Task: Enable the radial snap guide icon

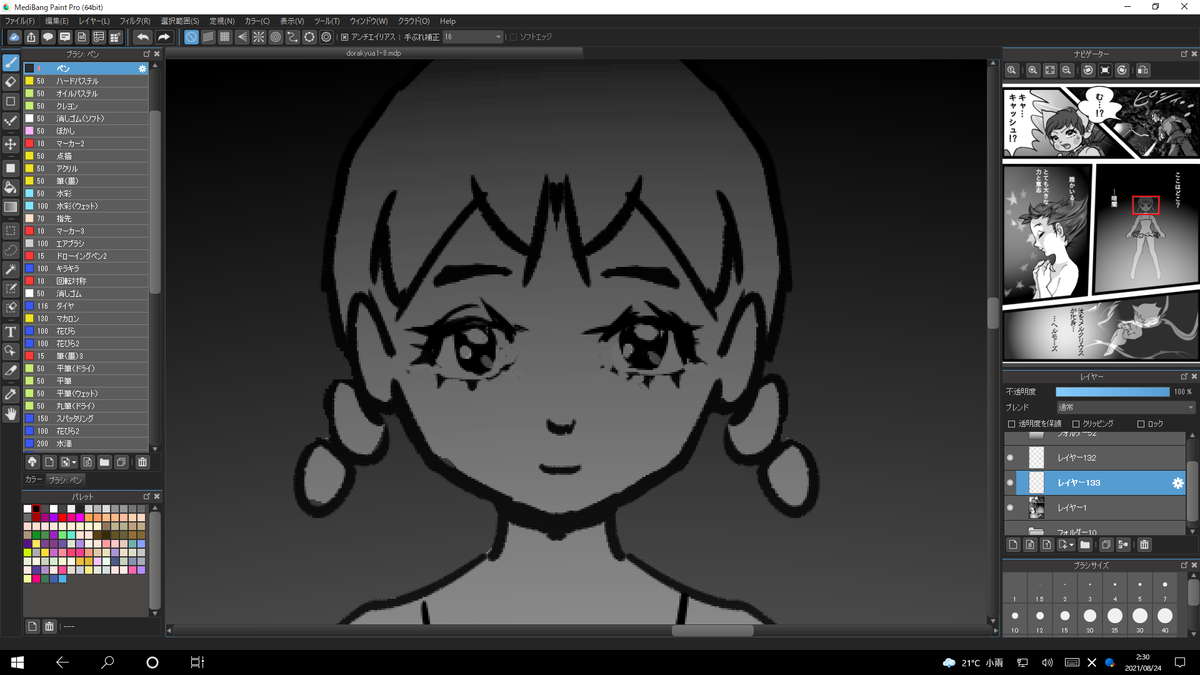Action: pyautogui.click(x=258, y=37)
